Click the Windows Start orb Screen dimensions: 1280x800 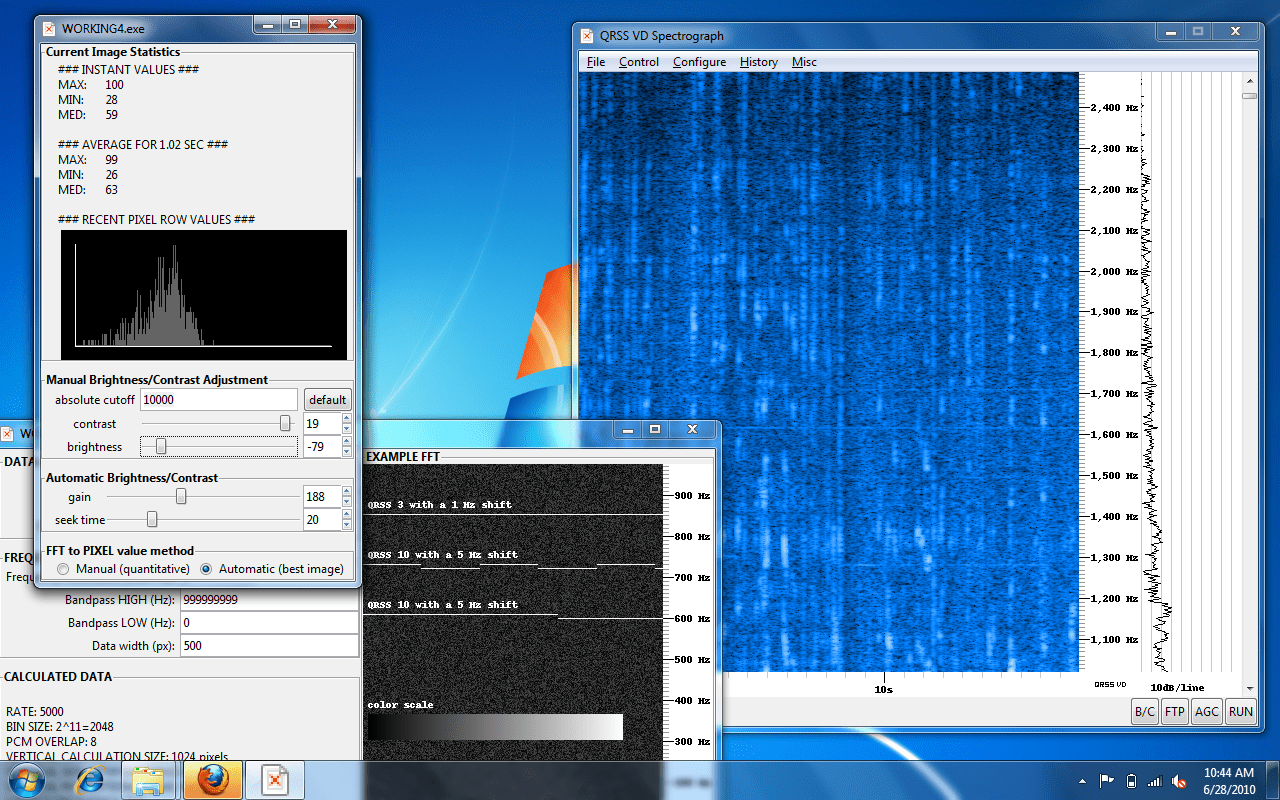click(x=26, y=779)
